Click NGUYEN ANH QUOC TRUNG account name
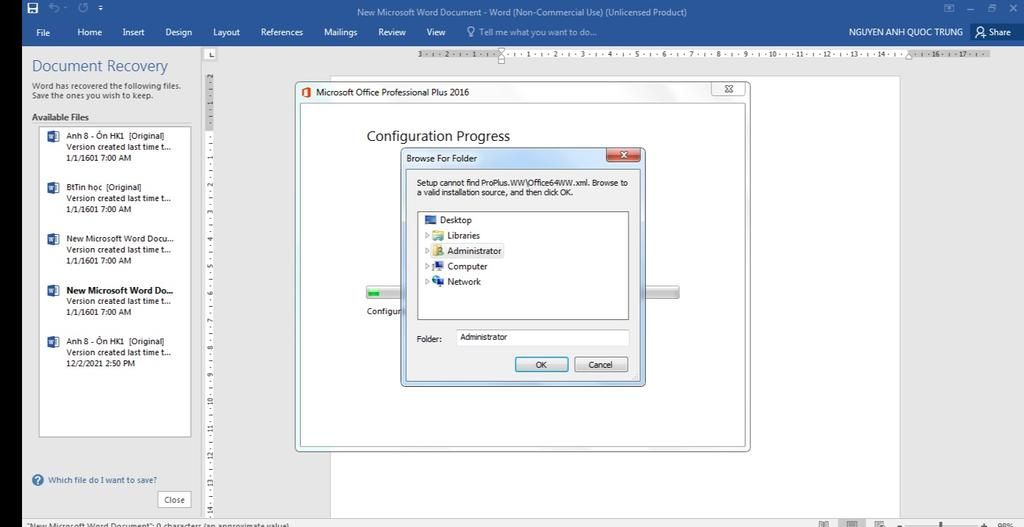Screen dimensions: 1024x527 click(905, 32)
